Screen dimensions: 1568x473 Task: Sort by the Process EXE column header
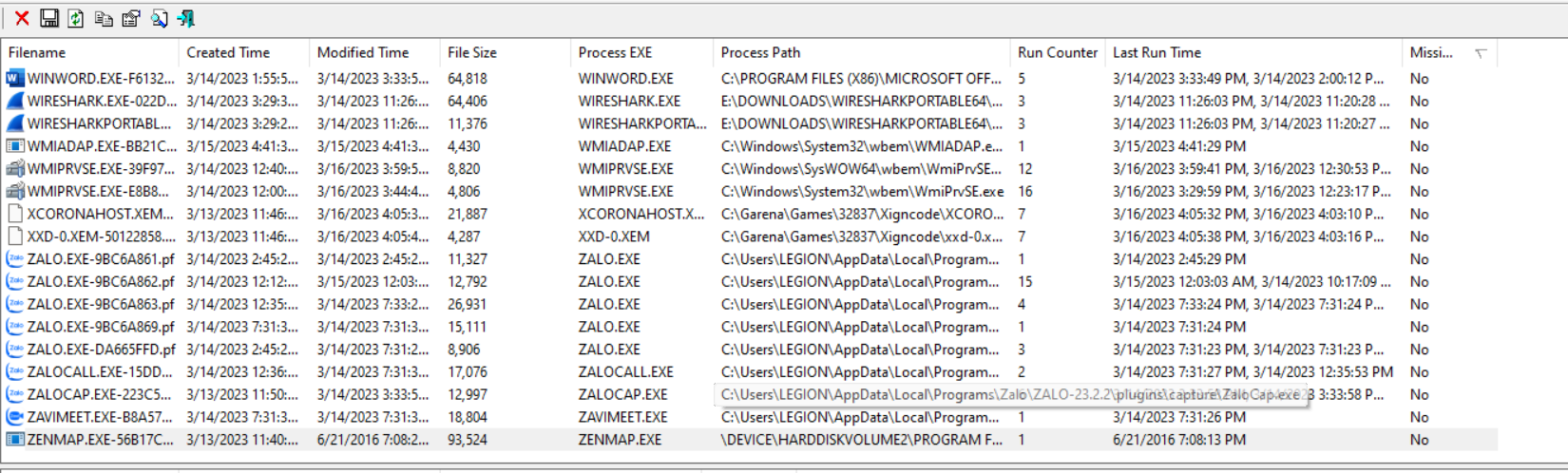point(641,53)
